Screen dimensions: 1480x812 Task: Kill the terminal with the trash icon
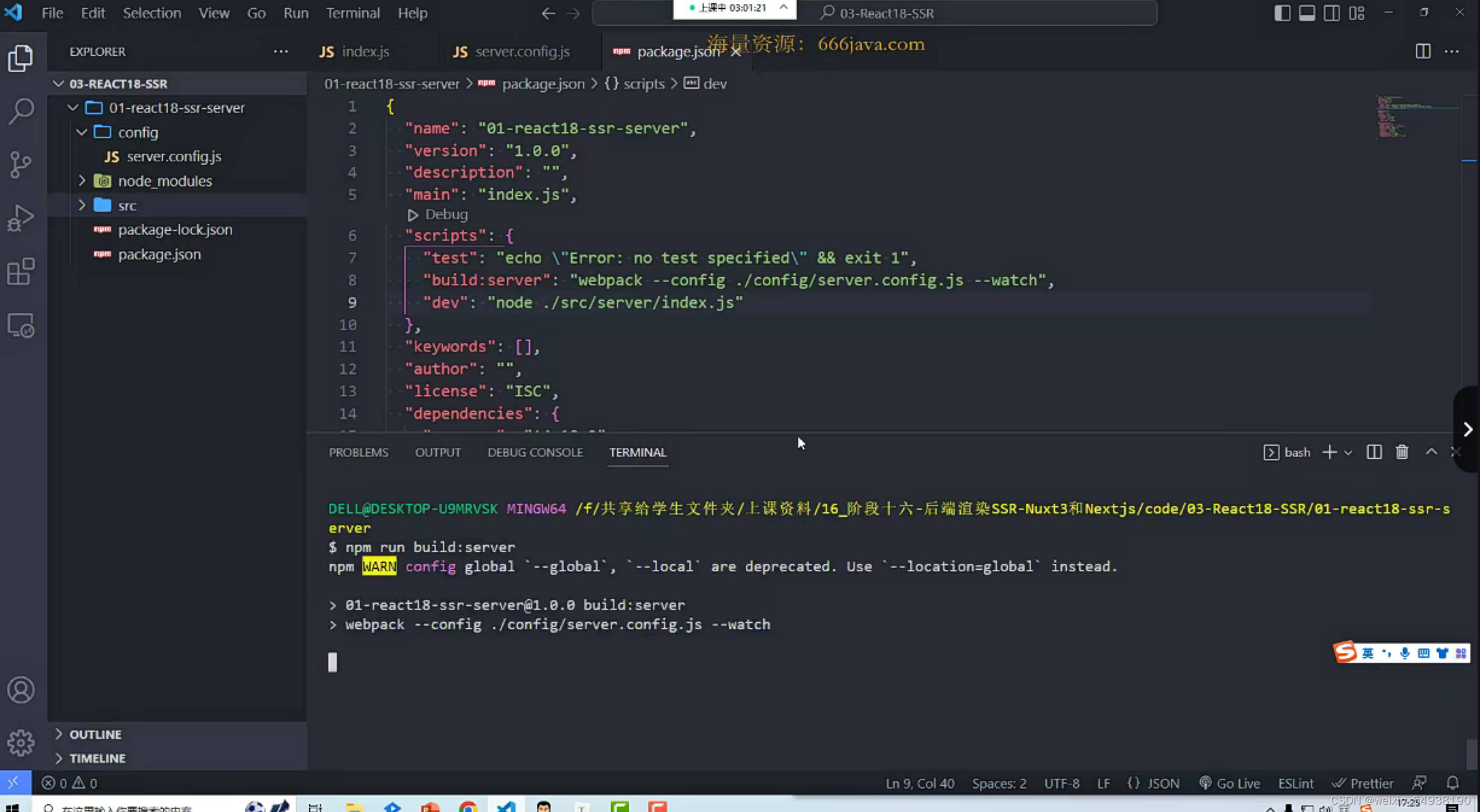pyautogui.click(x=1402, y=452)
